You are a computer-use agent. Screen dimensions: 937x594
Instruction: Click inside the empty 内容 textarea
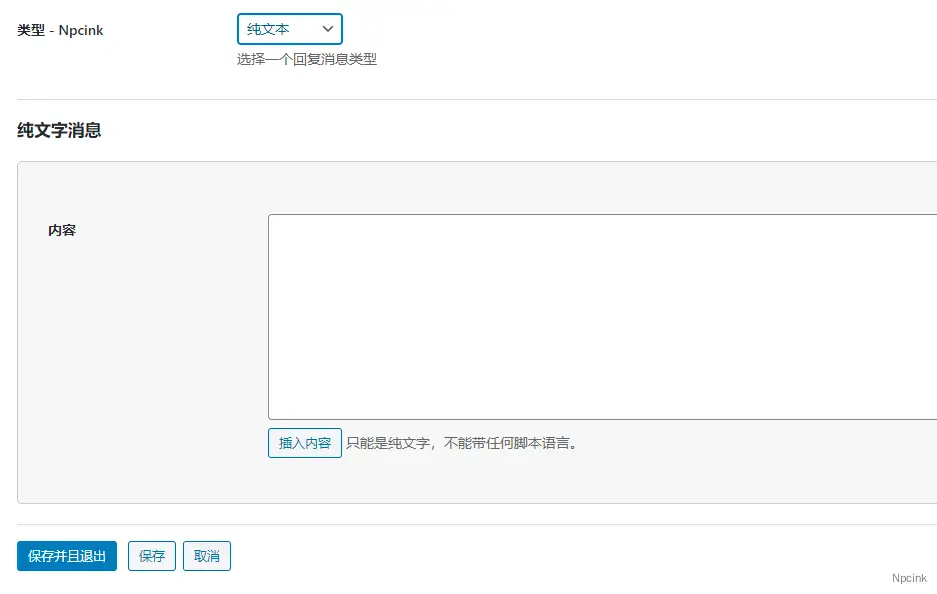pos(600,315)
